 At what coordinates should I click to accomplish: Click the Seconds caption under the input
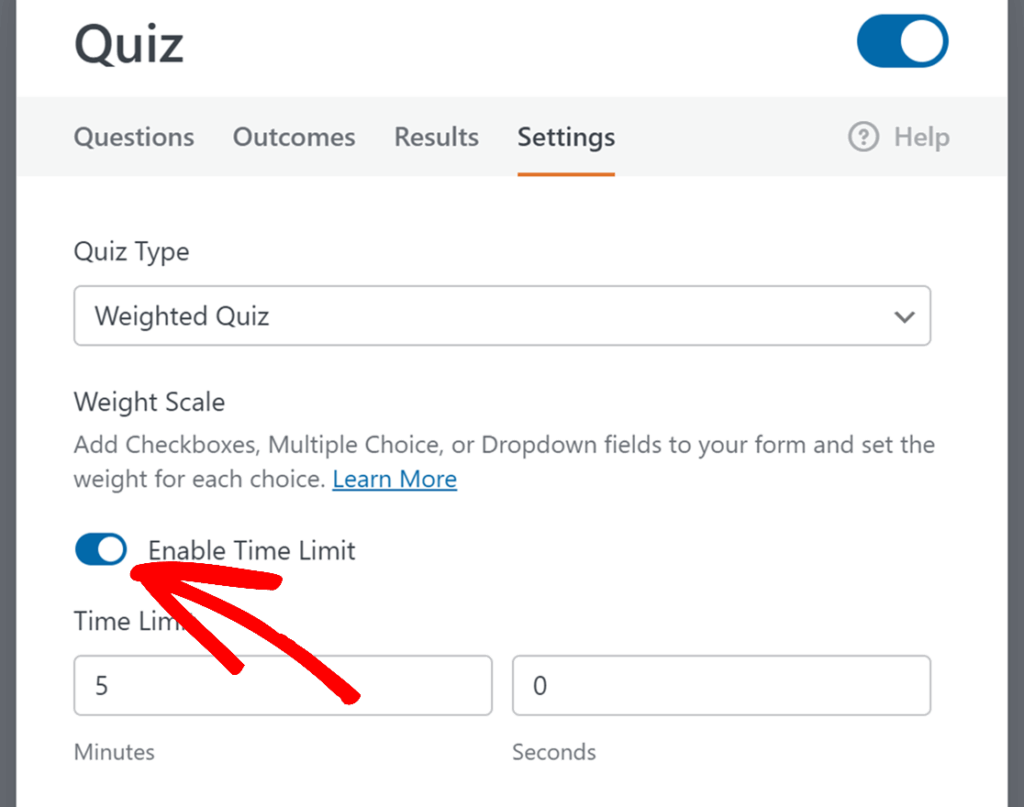554,752
